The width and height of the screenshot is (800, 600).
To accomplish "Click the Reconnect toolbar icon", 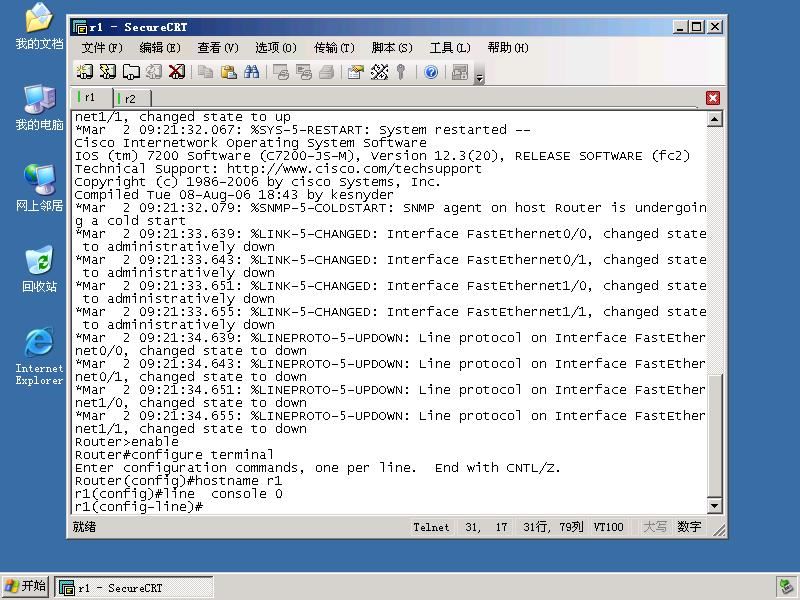I will (x=154, y=72).
